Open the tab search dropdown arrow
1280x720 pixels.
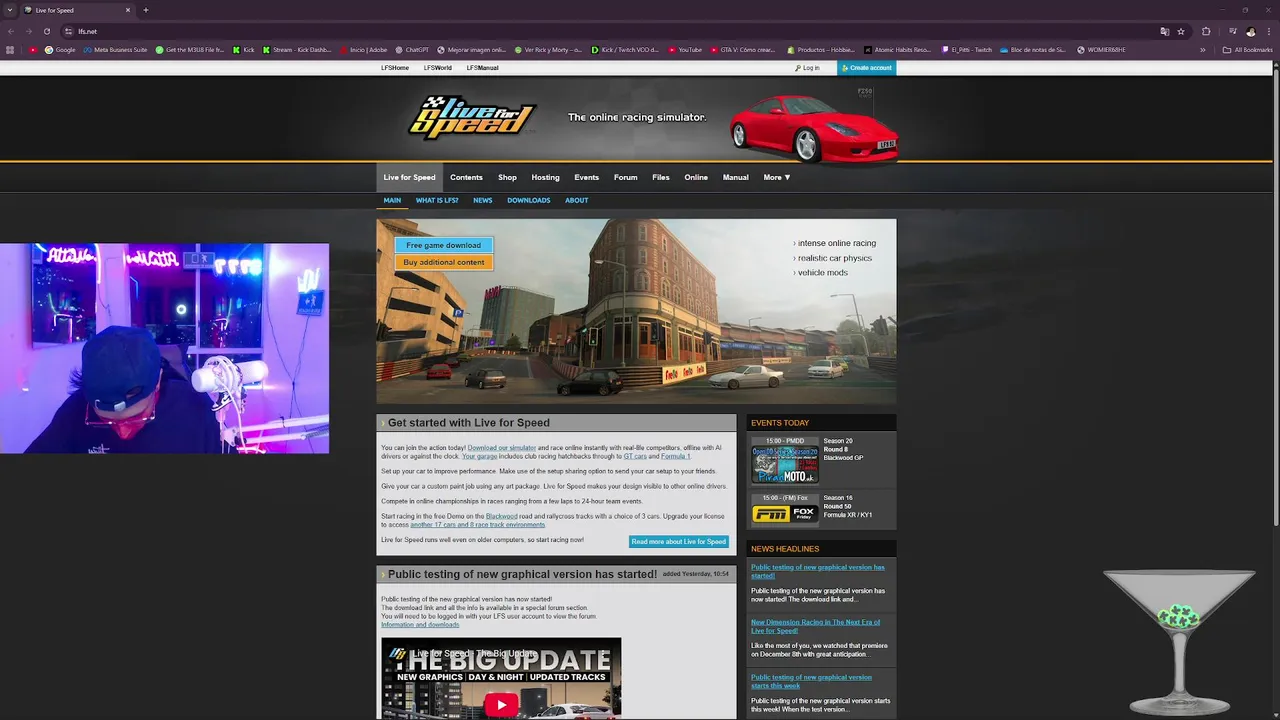click(9, 10)
